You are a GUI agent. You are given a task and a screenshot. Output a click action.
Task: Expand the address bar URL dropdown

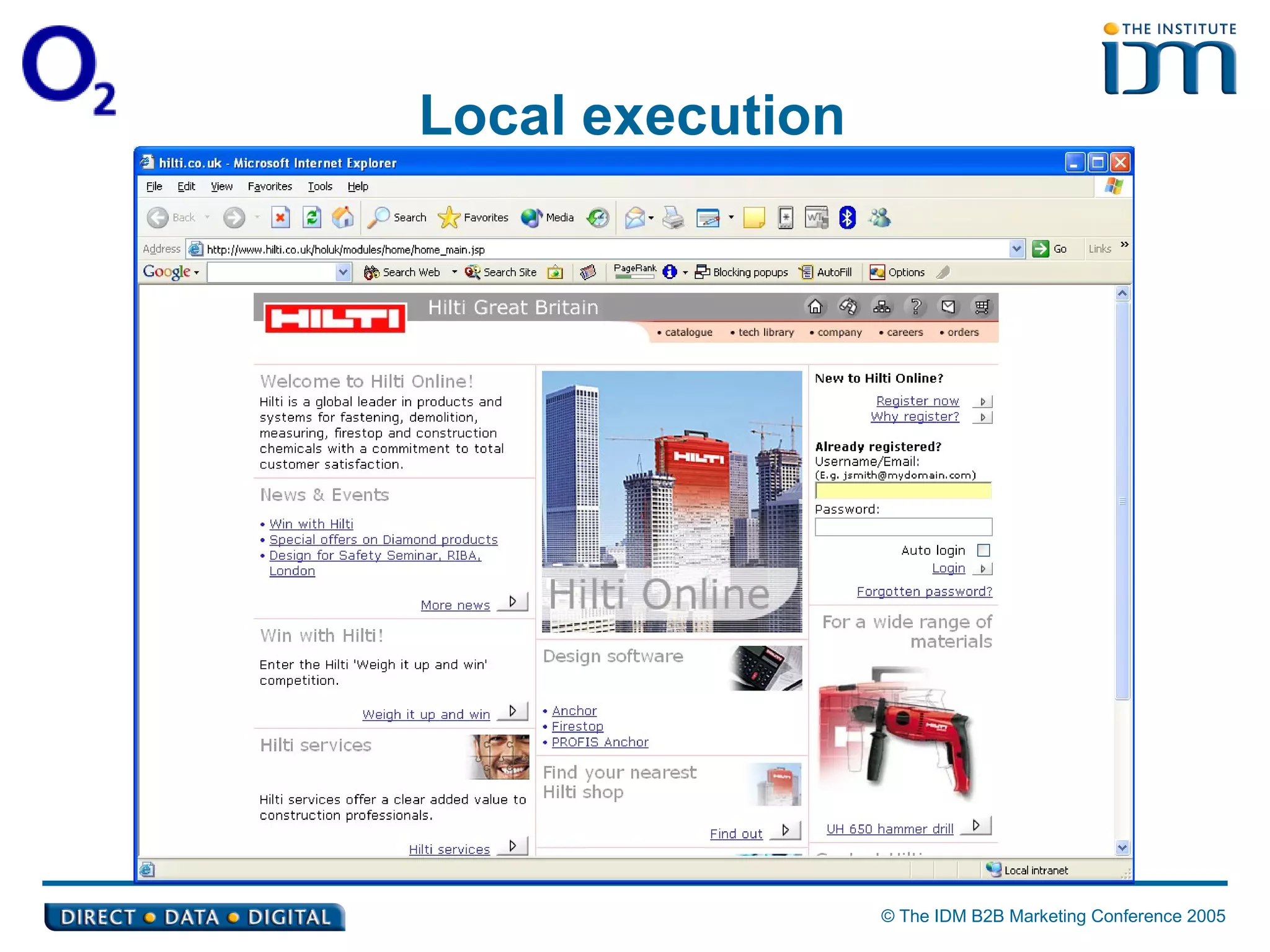[x=1016, y=249]
